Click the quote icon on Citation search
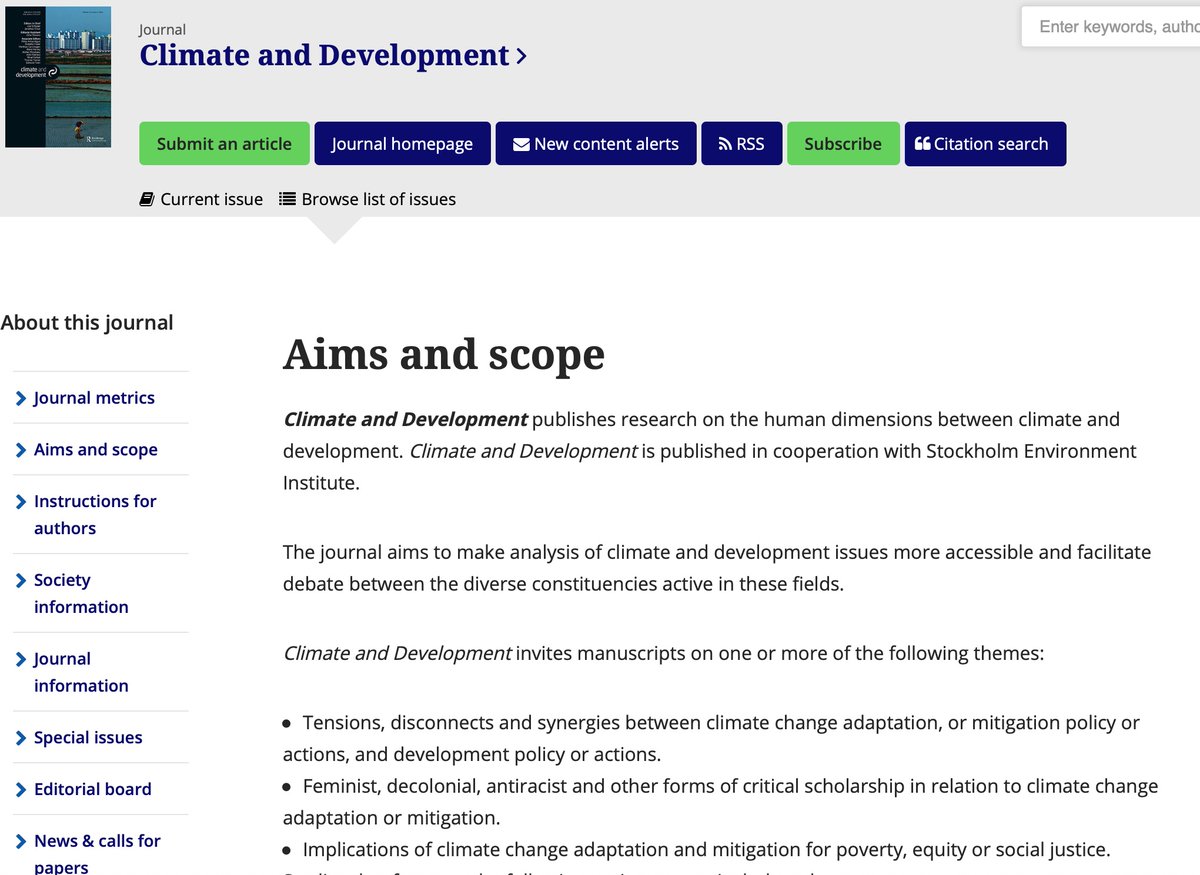The width and height of the screenshot is (1200, 875). coord(922,144)
